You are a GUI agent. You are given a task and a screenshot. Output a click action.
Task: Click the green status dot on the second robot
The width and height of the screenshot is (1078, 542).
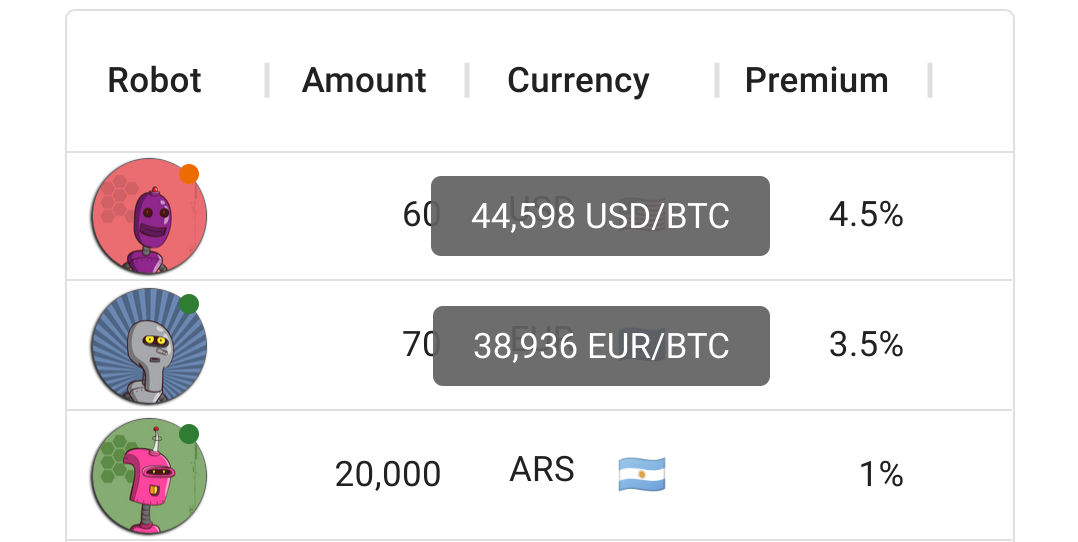coord(189,304)
